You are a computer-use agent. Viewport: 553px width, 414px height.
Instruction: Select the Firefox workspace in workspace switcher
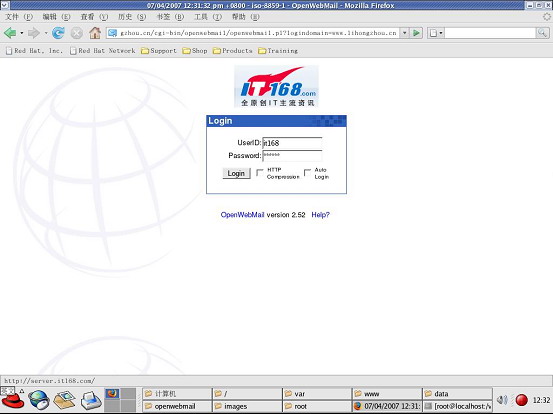(113, 394)
